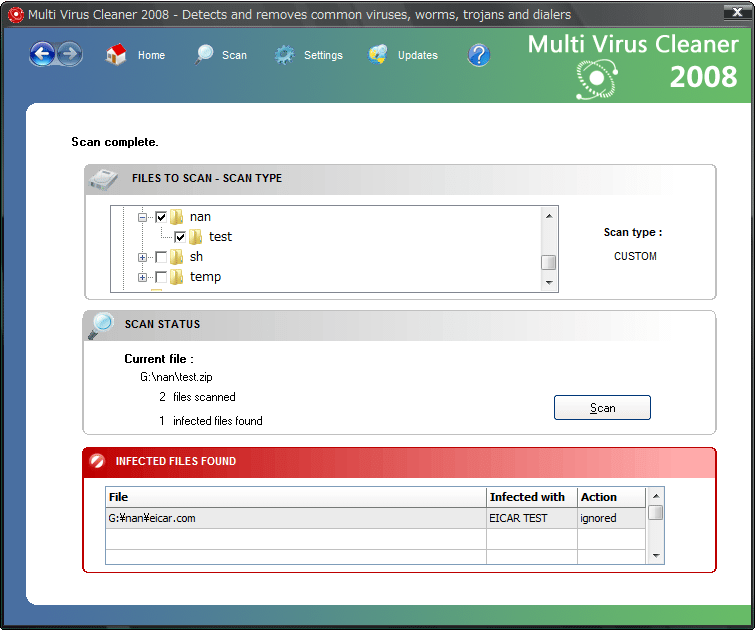Click the Infected with column header
The width and height of the screenshot is (755, 630).
(532, 497)
